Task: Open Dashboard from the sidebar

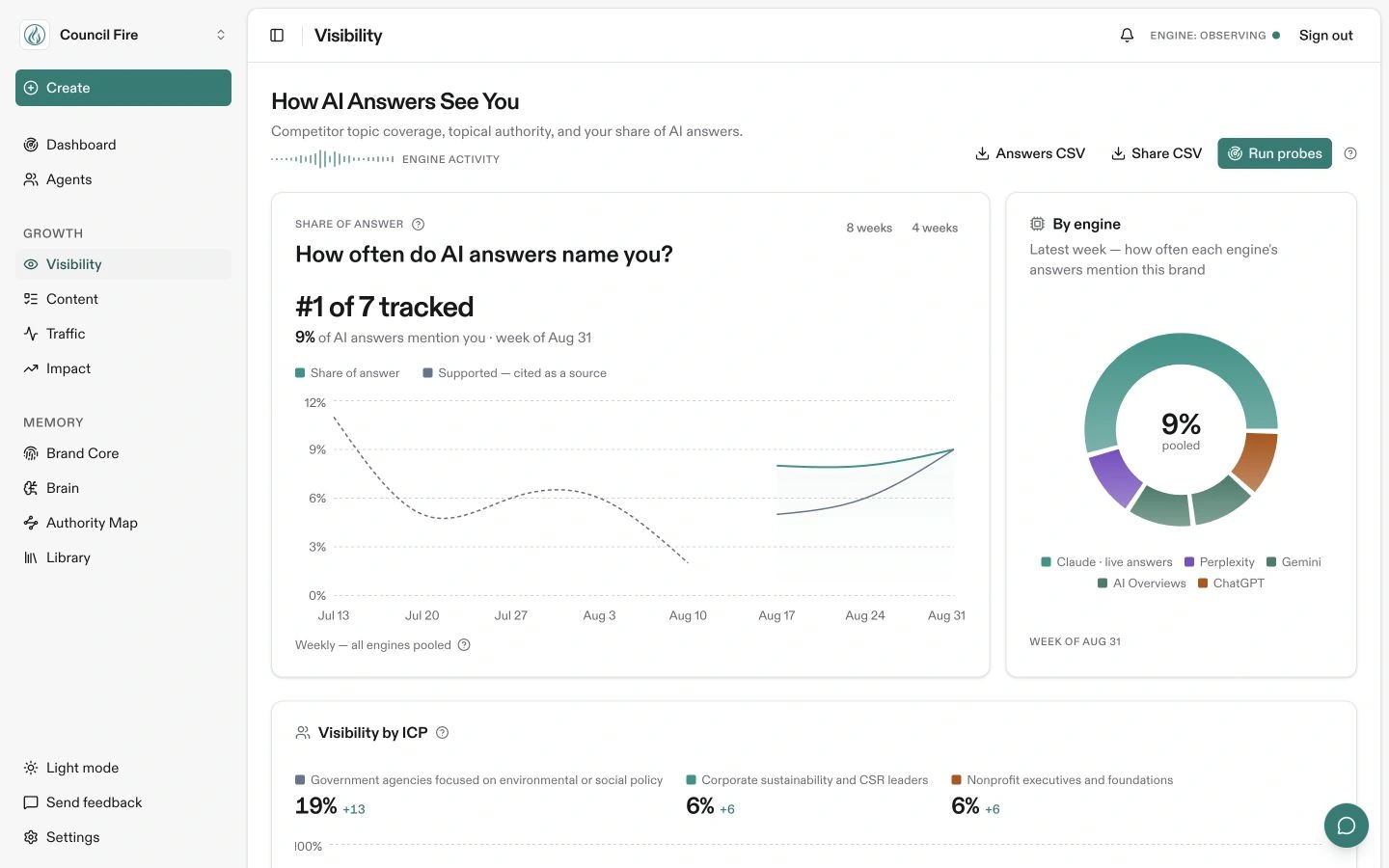Action: click(123, 145)
